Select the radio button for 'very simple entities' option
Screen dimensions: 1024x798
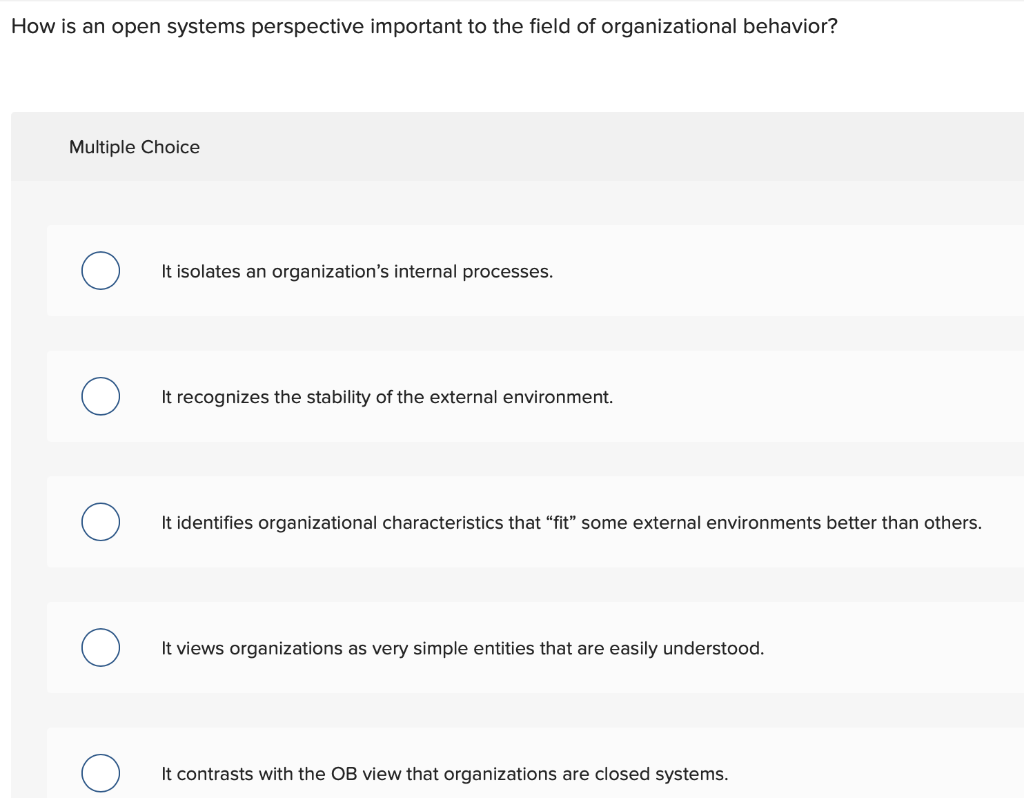click(x=100, y=647)
